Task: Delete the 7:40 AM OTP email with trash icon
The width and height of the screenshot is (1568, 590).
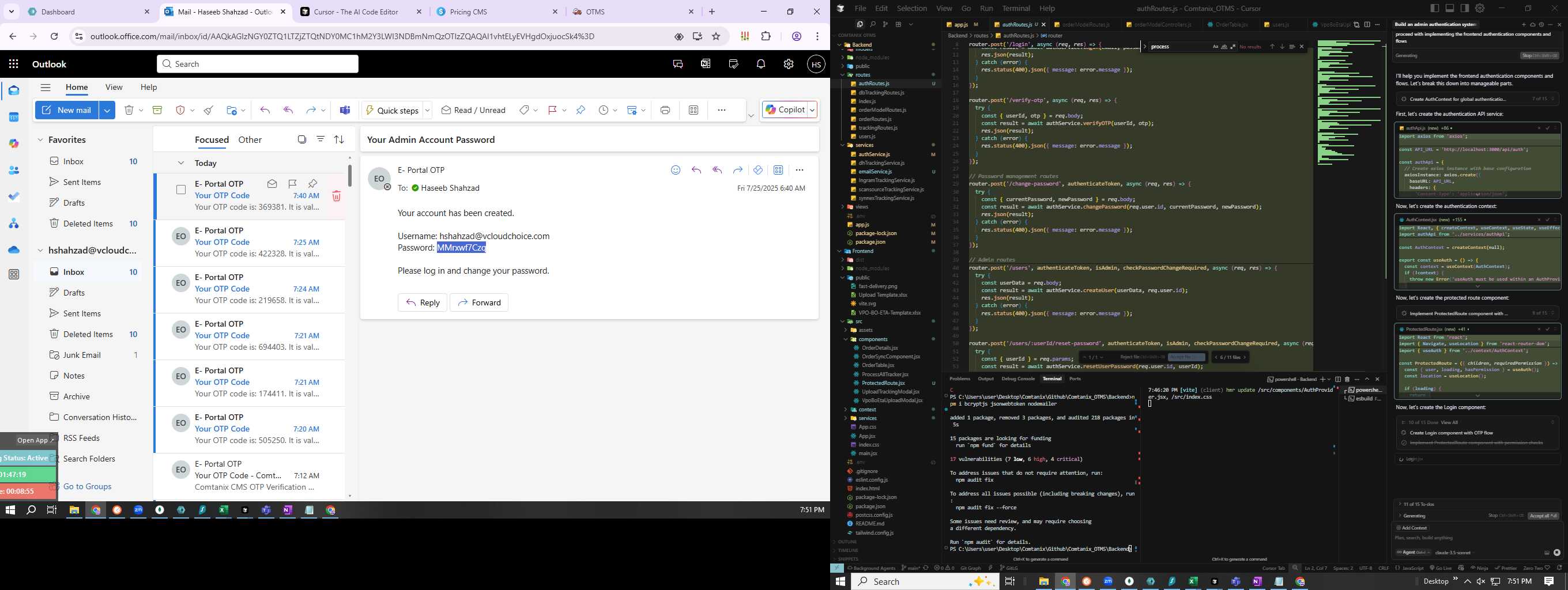Action: coord(336,196)
